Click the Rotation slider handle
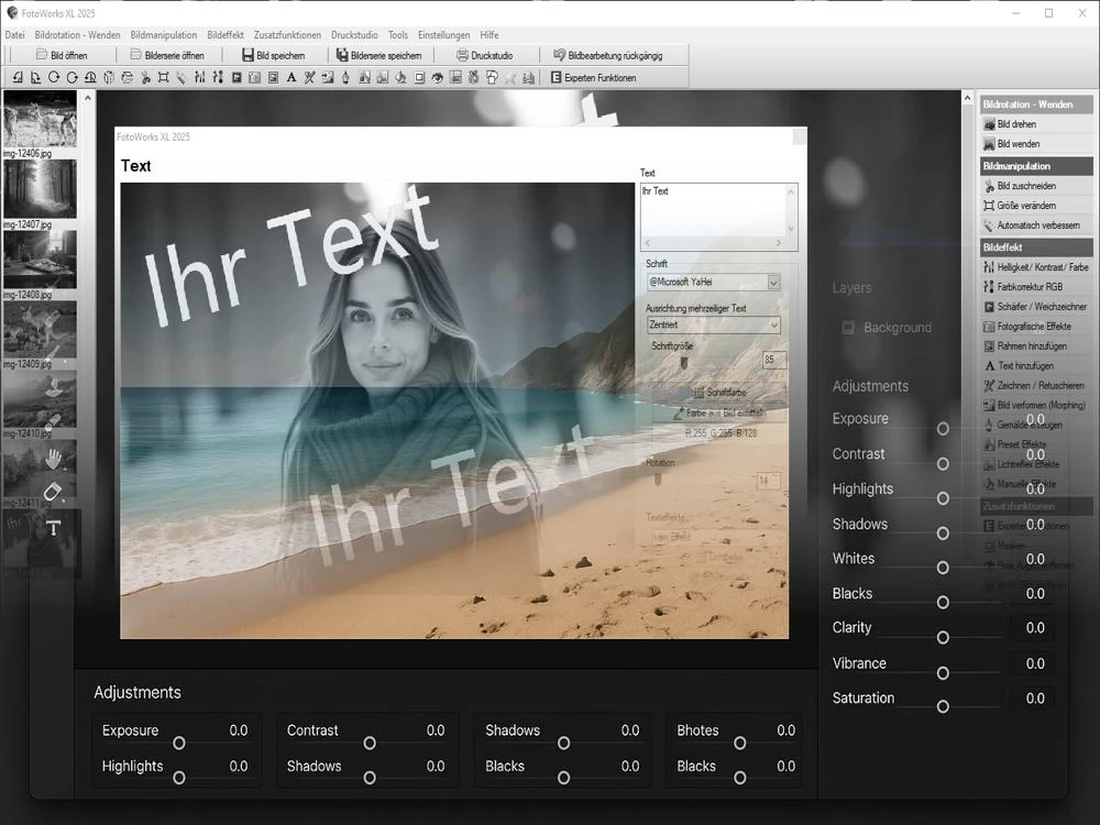Screen dimensions: 1100x825 click(657, 480)
